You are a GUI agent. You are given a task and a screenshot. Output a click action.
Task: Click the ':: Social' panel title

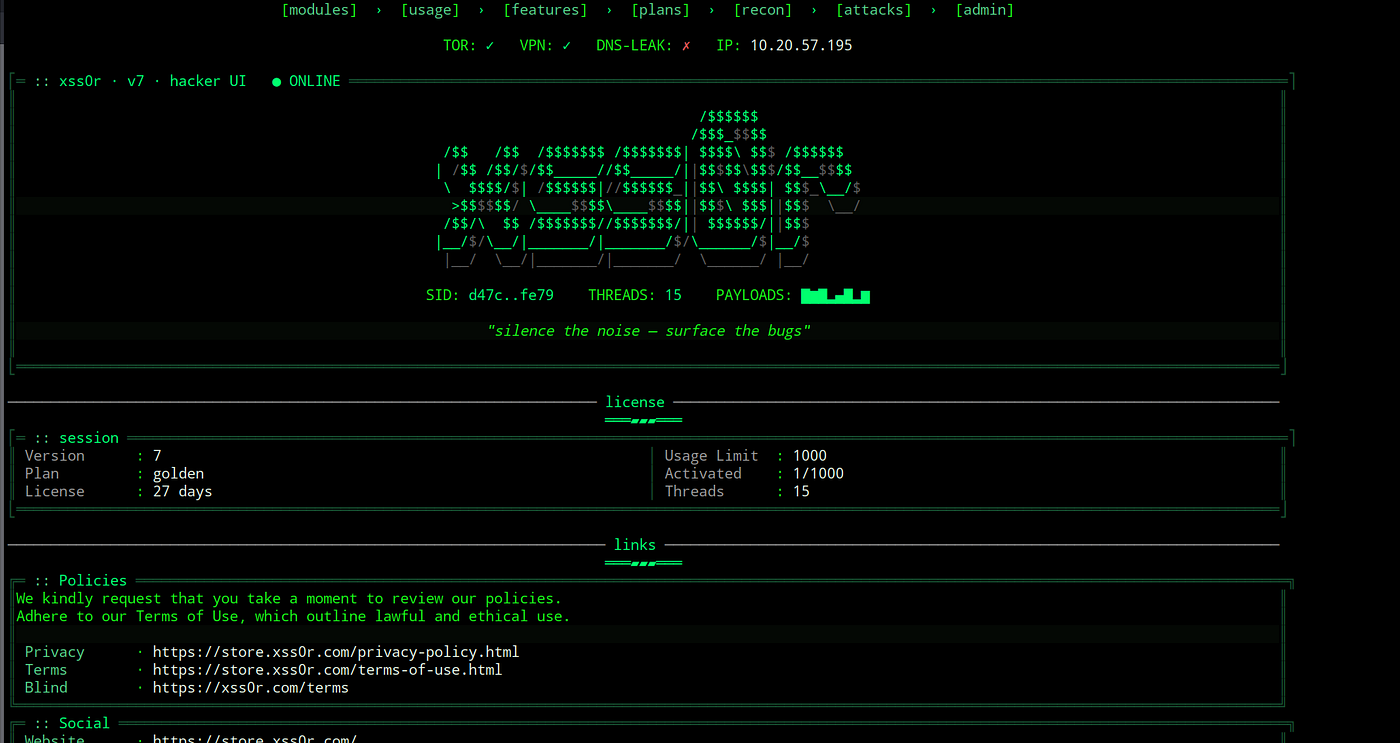(x=72, y=723)
